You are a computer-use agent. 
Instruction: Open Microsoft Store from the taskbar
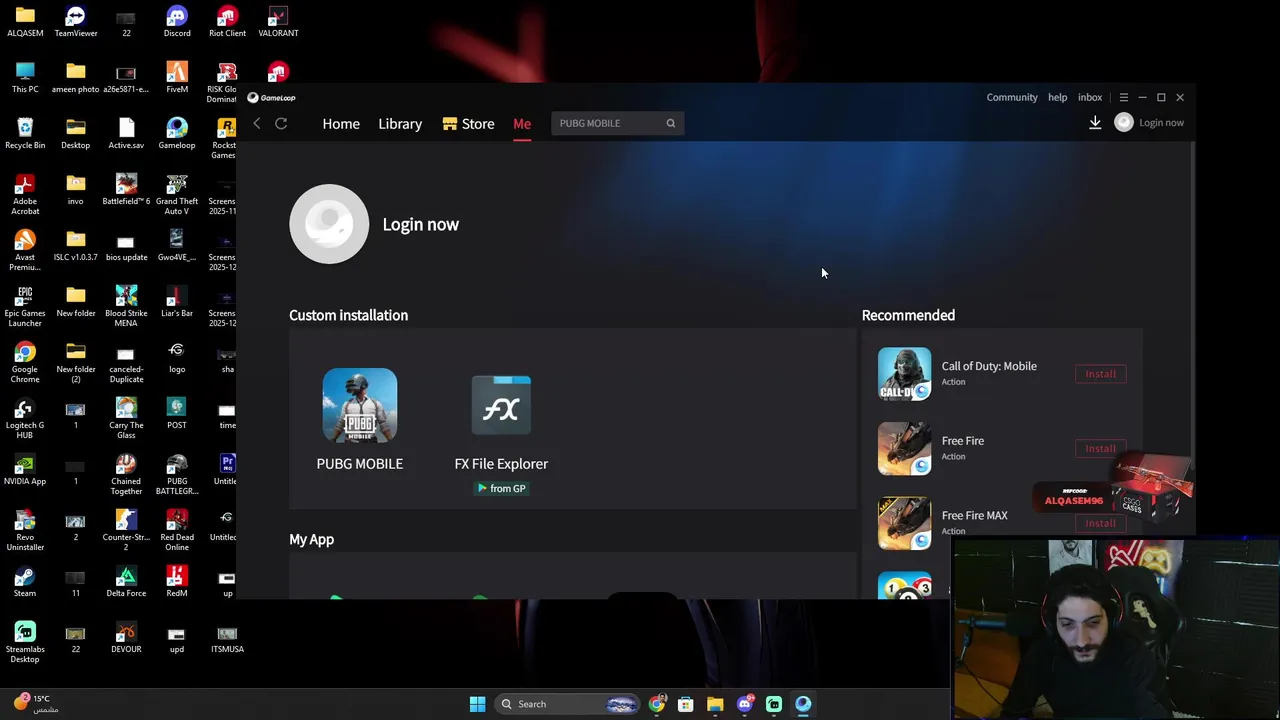(685, 704)
